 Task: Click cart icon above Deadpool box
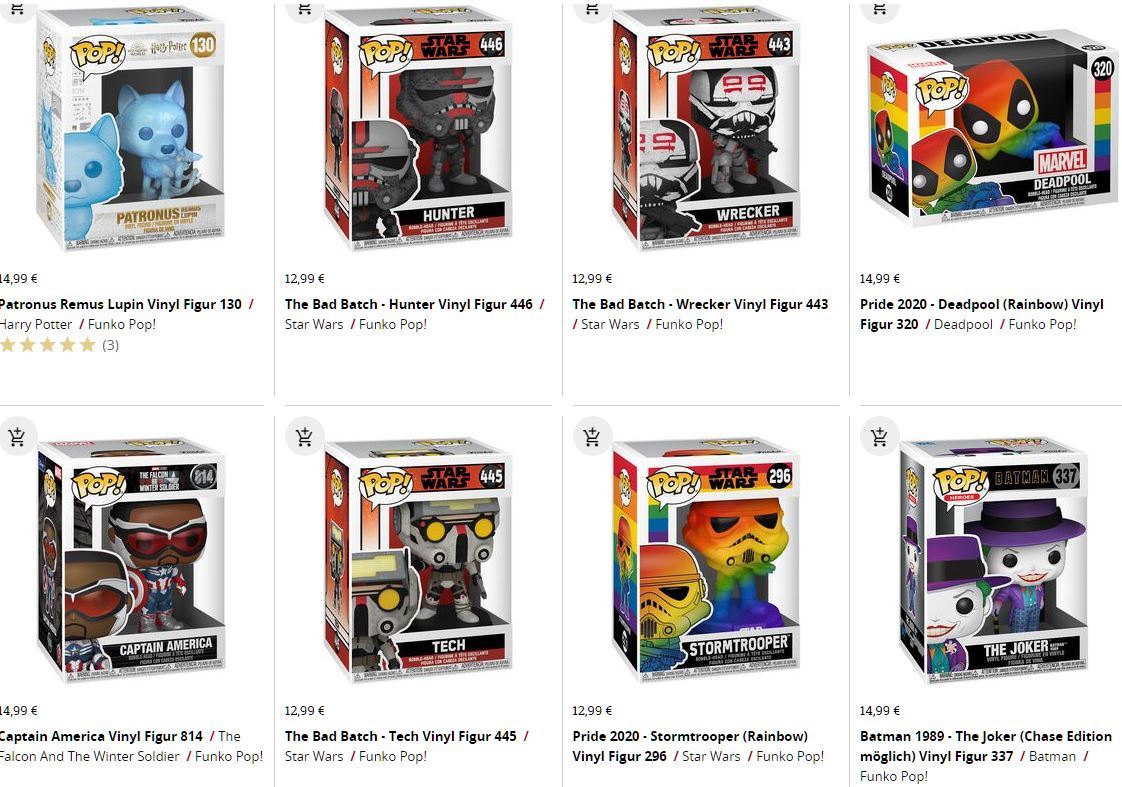click(879, 10)
